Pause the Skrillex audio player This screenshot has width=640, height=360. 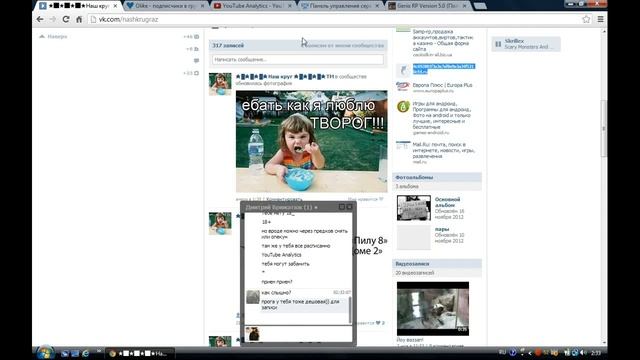click(498, 44)
